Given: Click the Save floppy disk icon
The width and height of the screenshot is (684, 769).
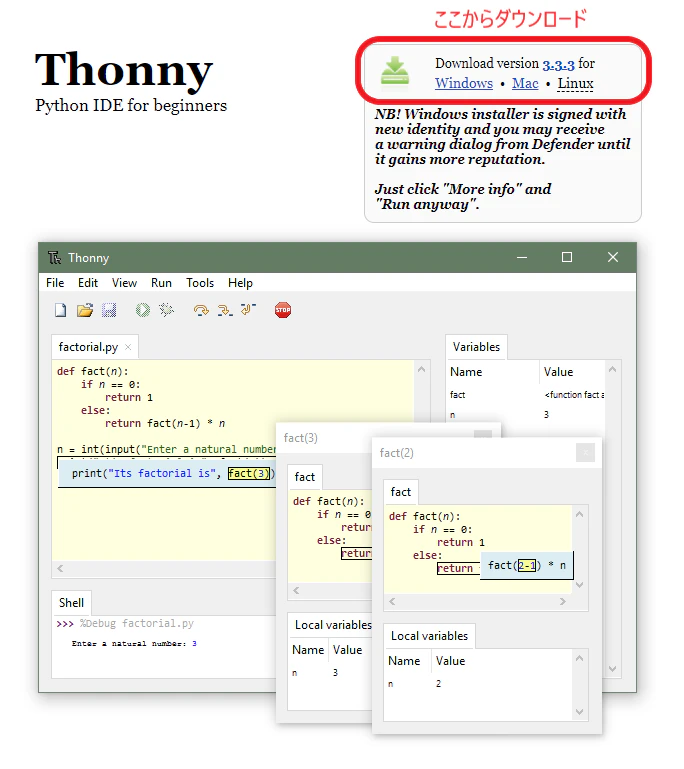Looking at the screenshot, I should (109, 310).
